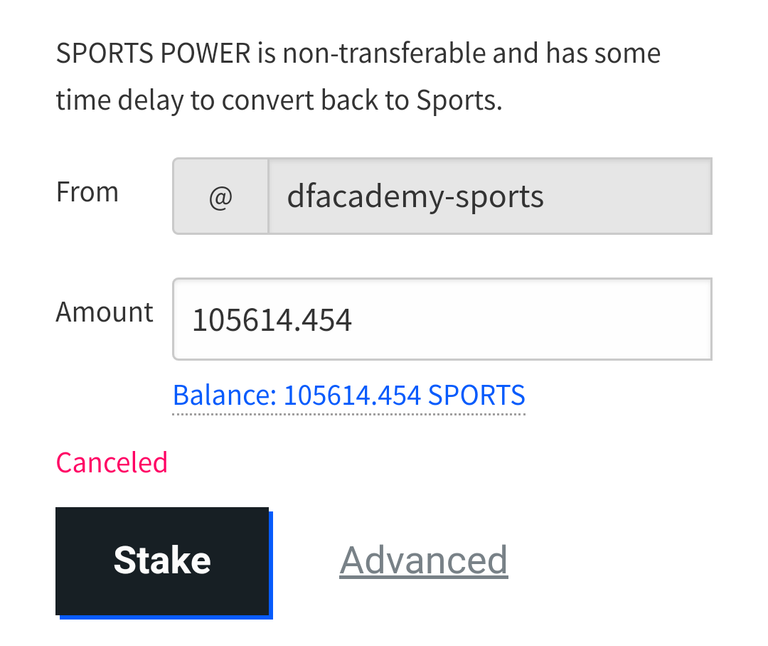Click the underlined Advanced text
The height and width of the screenshot is (646, 768).
[x=424, y=561]
